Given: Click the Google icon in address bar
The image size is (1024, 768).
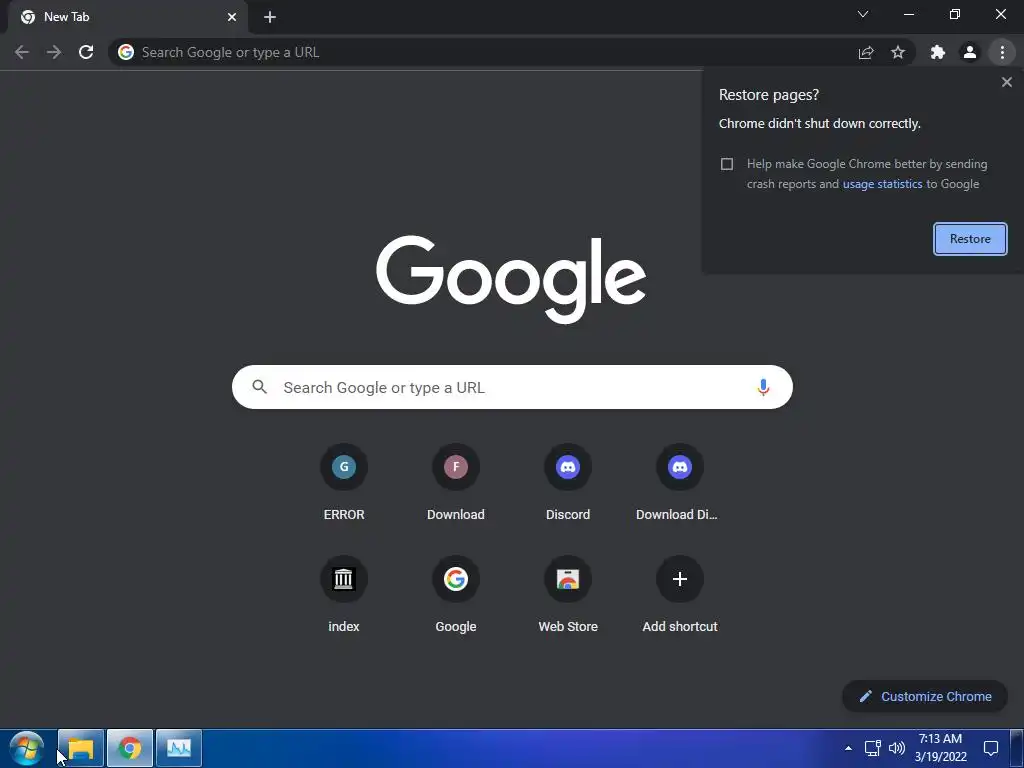Looking at the screenshot, I should pyautogui.click(x=126, y=52).
